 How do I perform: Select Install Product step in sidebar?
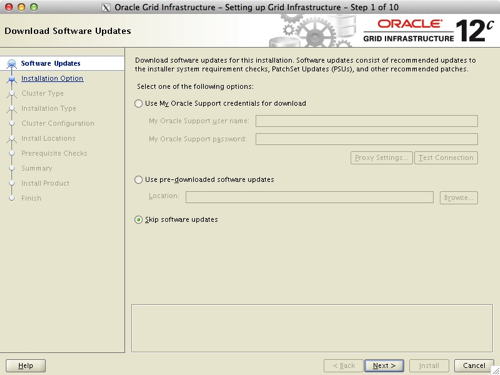coord(45,183)
